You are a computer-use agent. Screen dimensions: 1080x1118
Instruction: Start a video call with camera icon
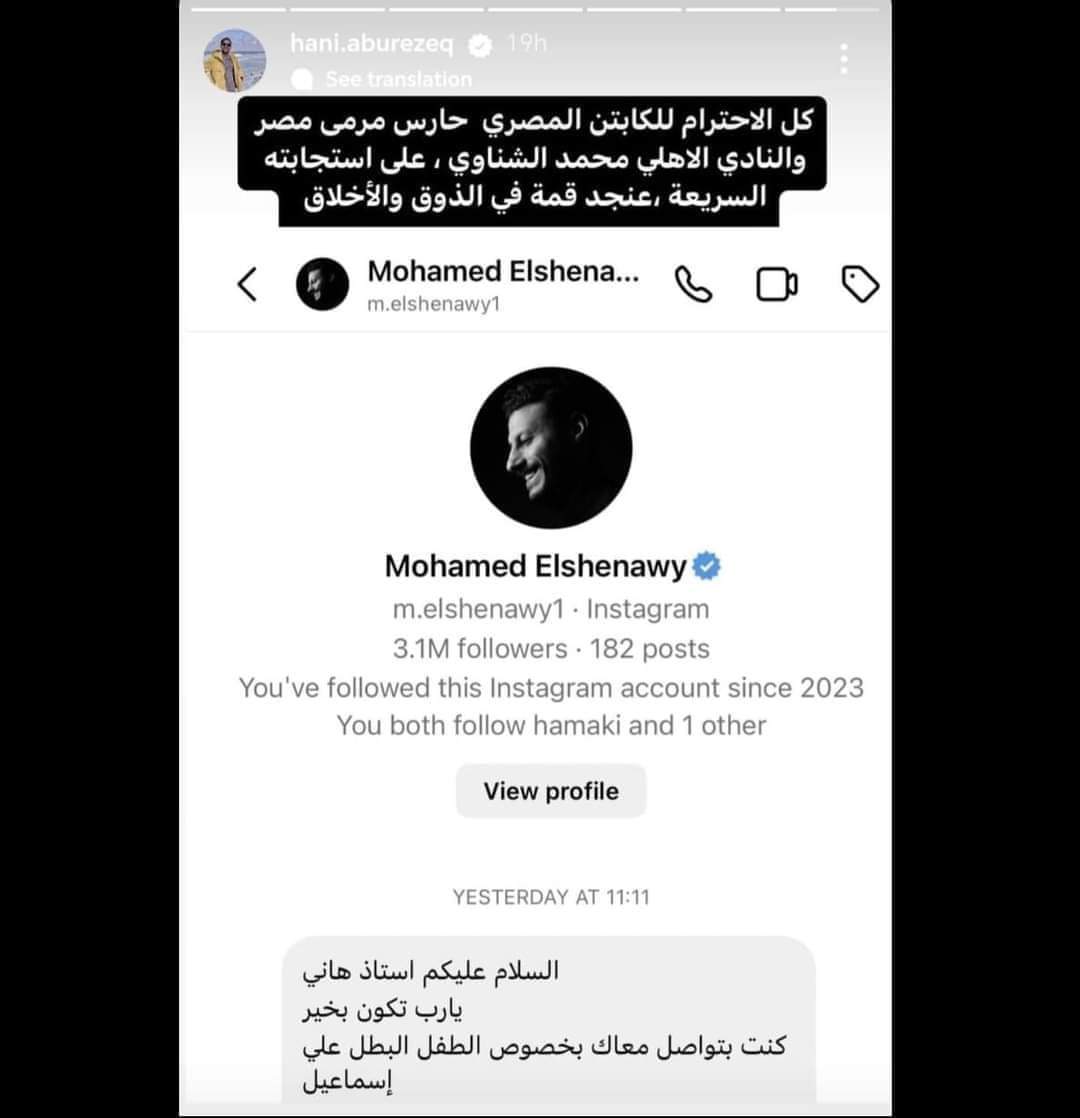point(777,284)
